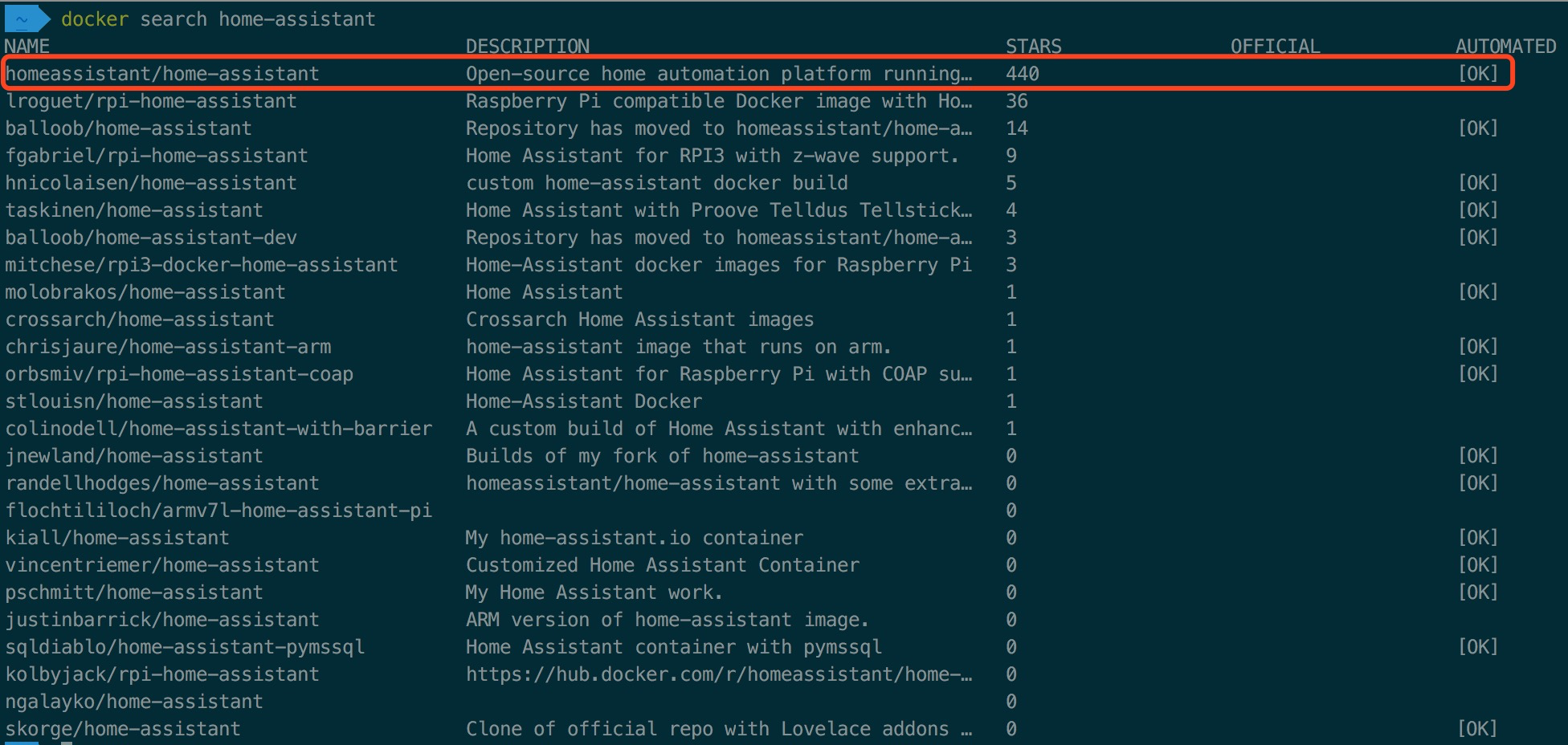
Task: Click 'custom home-assistant docker build' description
Action: [x=657, y=183]
